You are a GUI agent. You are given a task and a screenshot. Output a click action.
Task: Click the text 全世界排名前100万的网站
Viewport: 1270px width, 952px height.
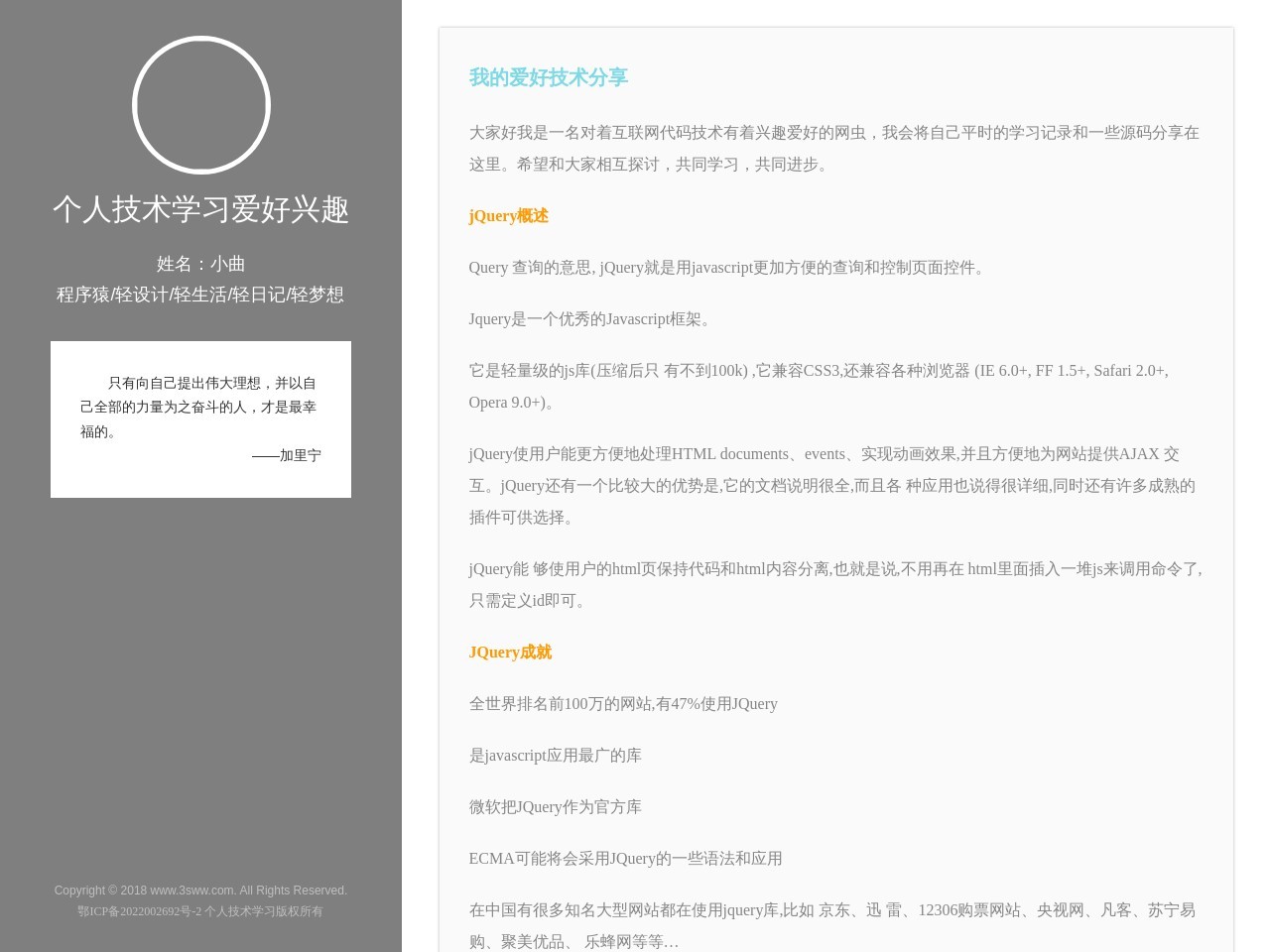click(x=623, y=704)
